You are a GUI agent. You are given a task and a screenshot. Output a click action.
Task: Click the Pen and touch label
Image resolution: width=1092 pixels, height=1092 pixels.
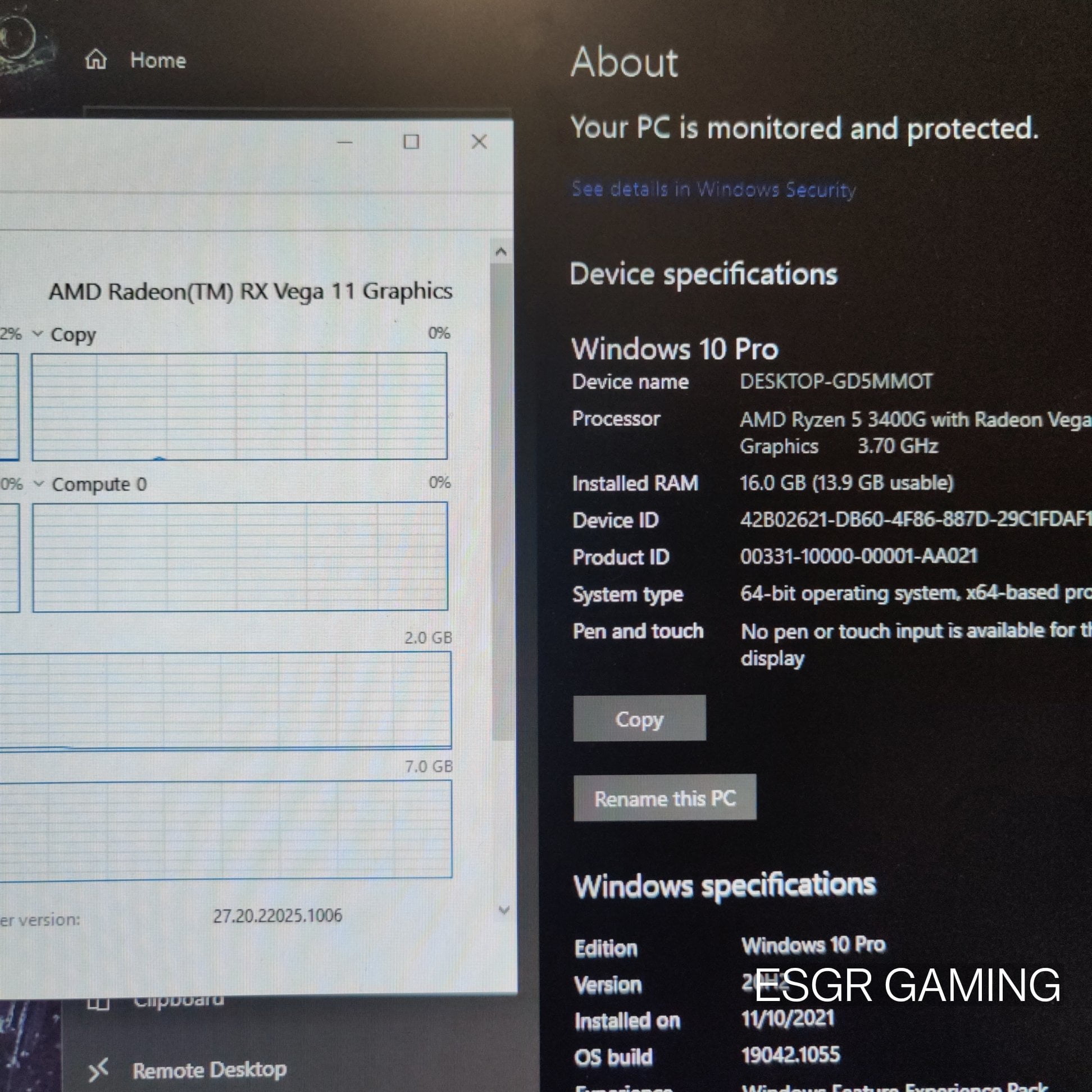pyautogui.click(x=638, y=631)
